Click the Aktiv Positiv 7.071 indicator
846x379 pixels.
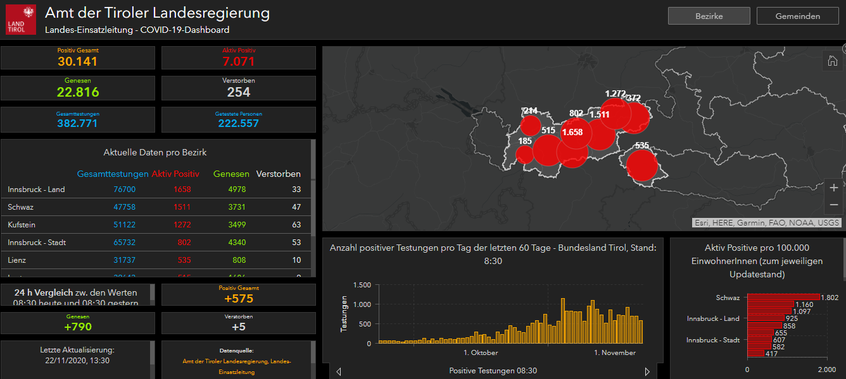click(x=238, y=58)
